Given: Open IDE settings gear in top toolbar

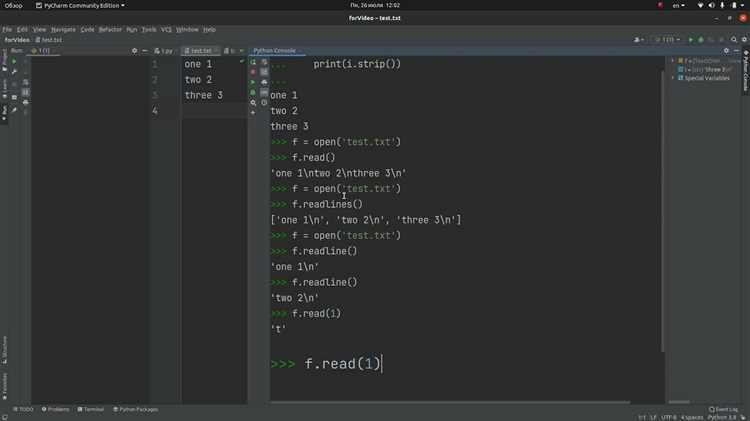Looking at the screenshot, I should (744, 40).
